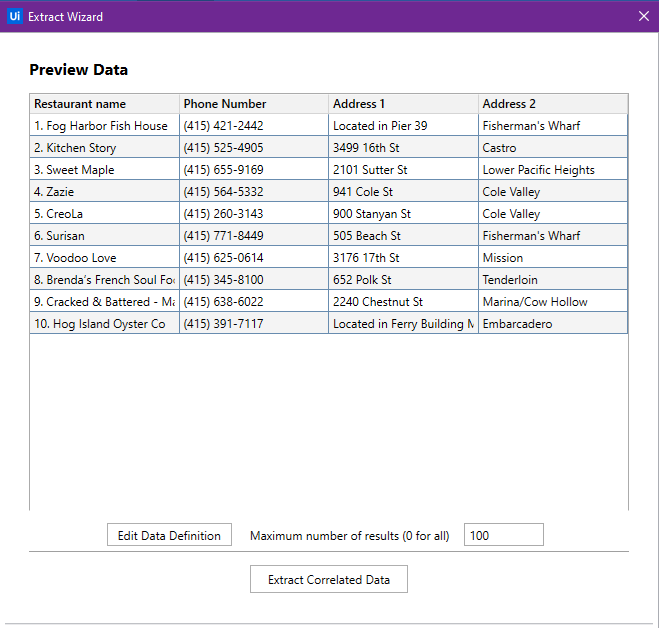Click the Extract Correlated Data button
Viewport: 659px width, 628px height.
329,579
